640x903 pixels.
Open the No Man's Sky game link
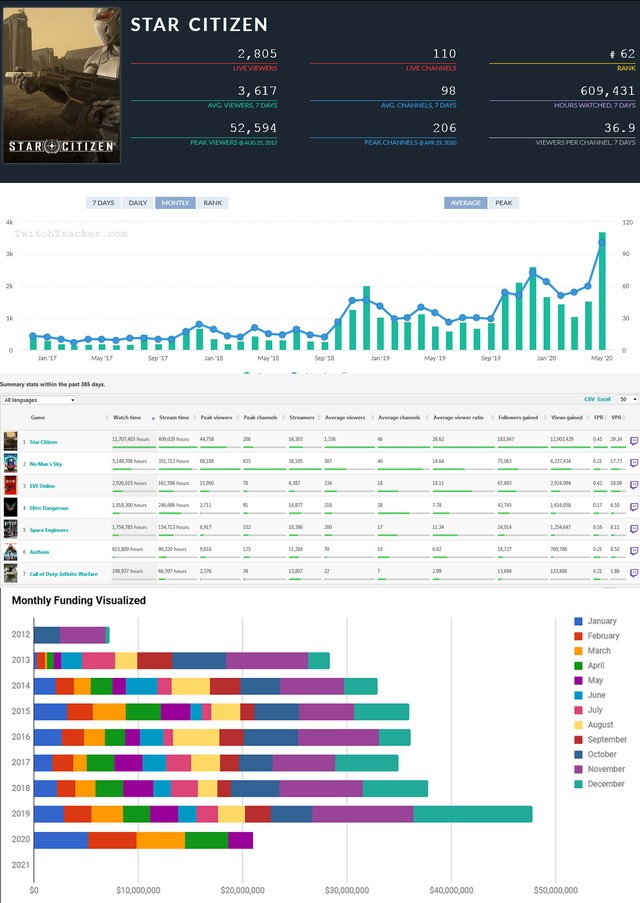[x=46, y=464]
